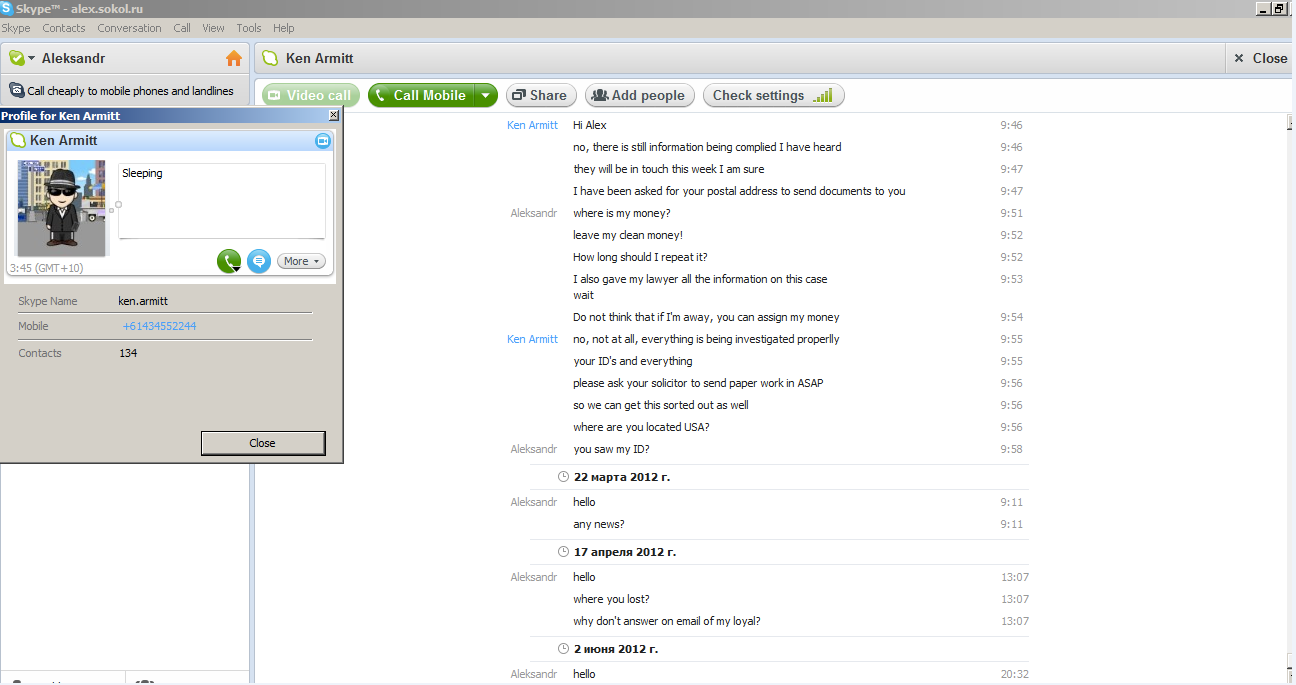Viewport: 1296px width, 685px height.
Task: Close the Ken Armitt conversation
Action: click(x=1261, y=58)
